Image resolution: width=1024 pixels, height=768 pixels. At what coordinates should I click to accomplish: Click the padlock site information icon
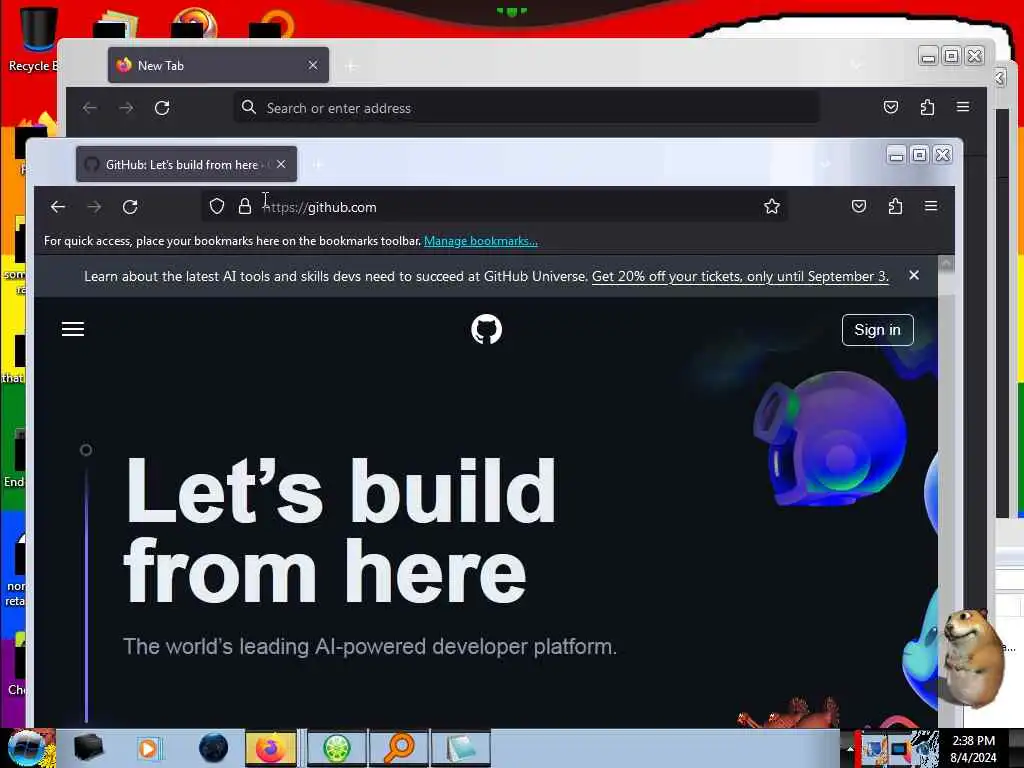pos(245,207)
